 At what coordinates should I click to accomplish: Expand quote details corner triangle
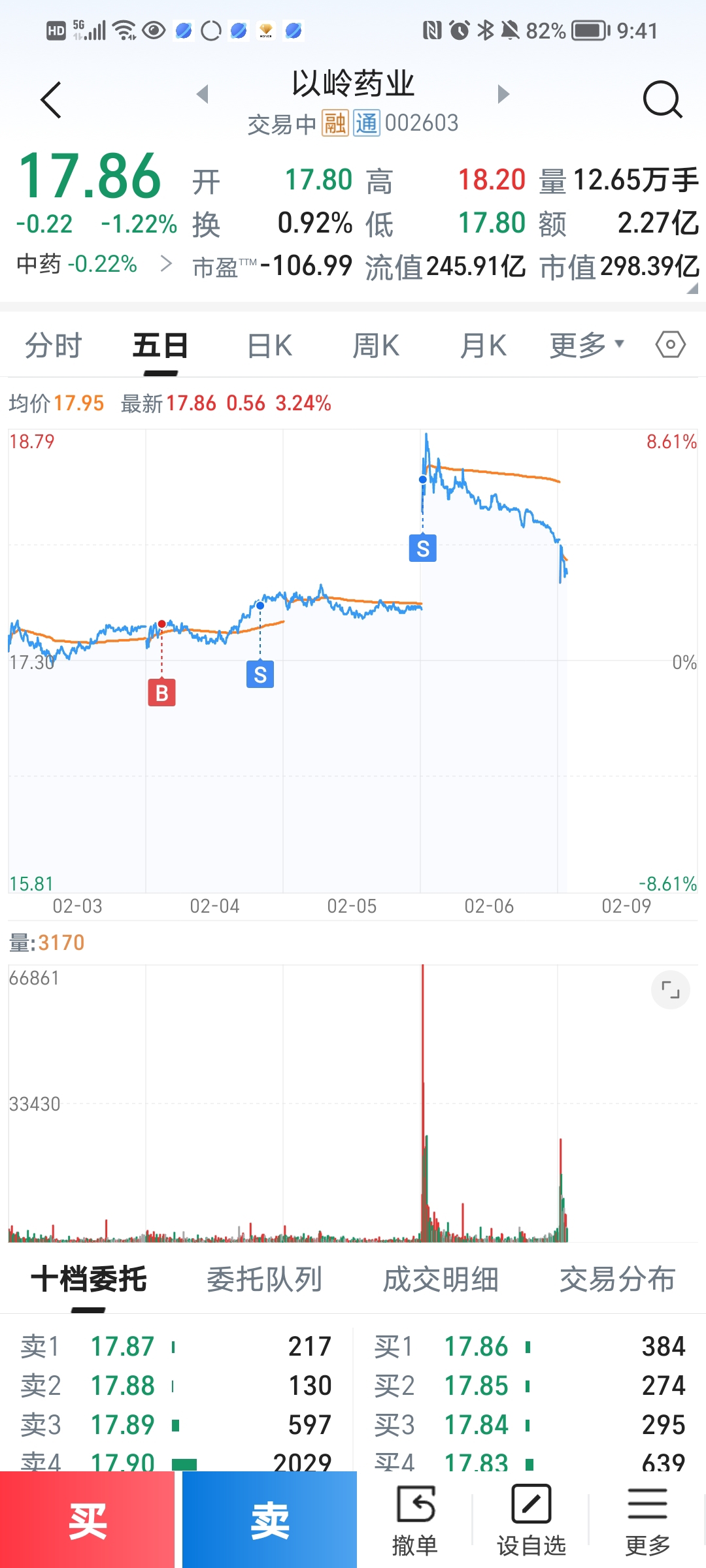click(692, 288)
